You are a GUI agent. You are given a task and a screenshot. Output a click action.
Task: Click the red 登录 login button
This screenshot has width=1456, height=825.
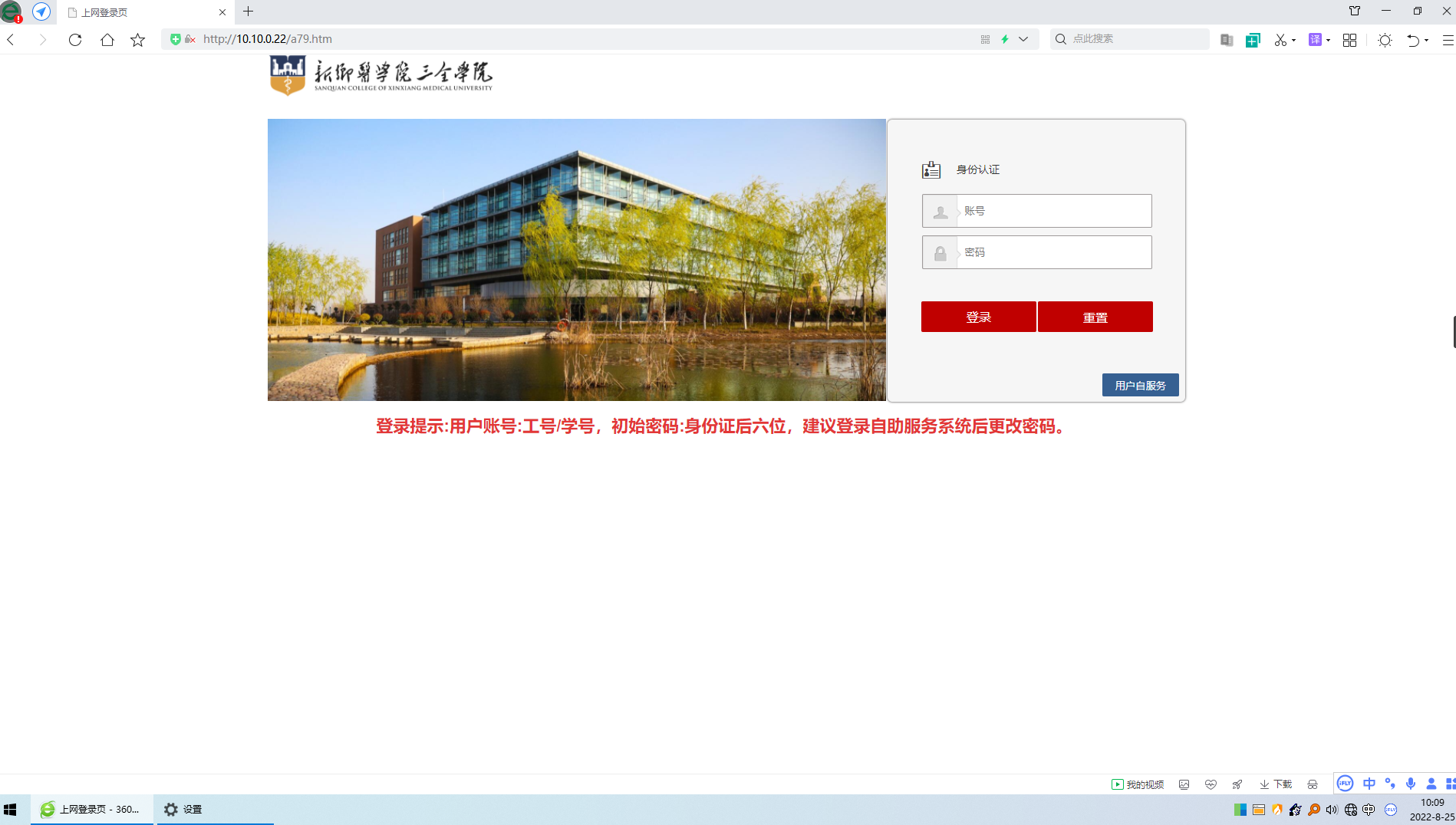pos(978,317)
